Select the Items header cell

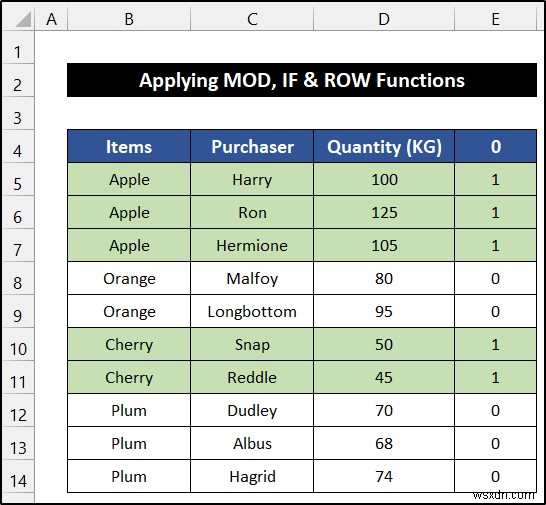(129, 146)
